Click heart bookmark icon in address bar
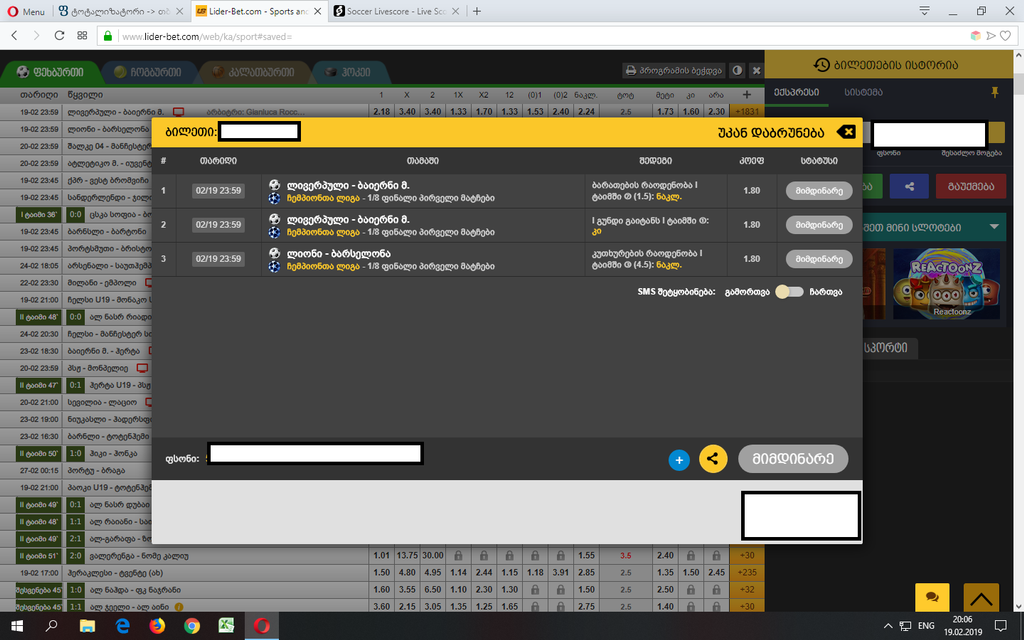Image resolution: width=1024 pixels, height=640 pixels. tap(1006, 36)
